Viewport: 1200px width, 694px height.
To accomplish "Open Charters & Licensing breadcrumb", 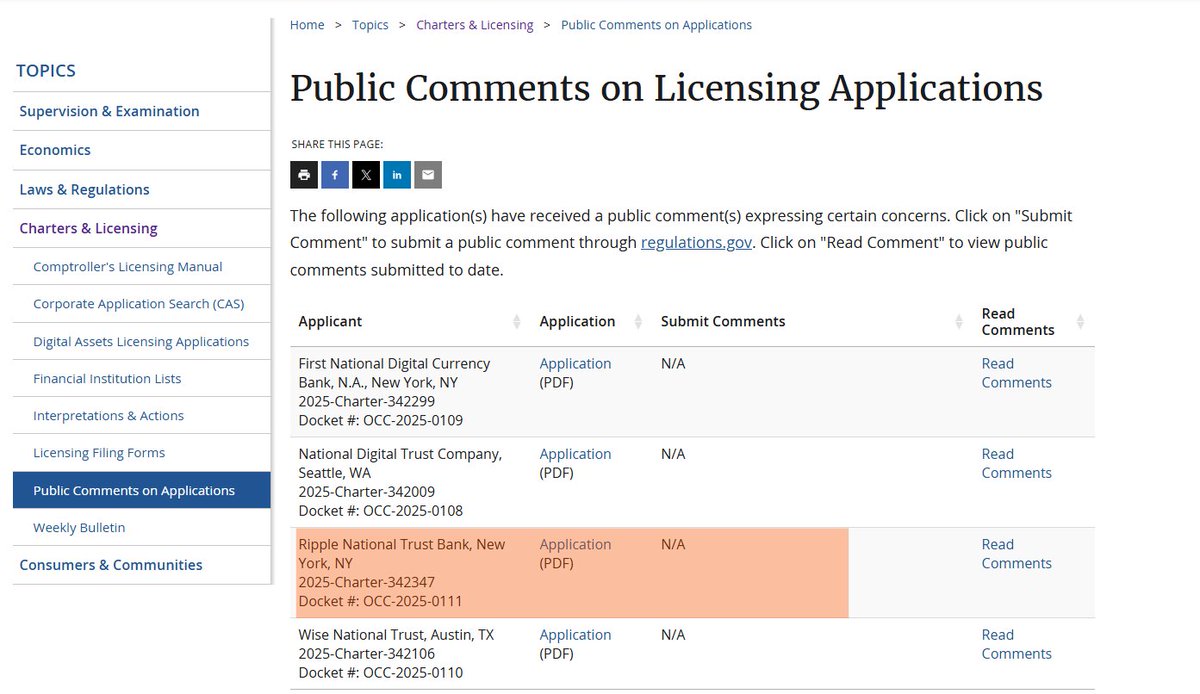I will 475,25.
